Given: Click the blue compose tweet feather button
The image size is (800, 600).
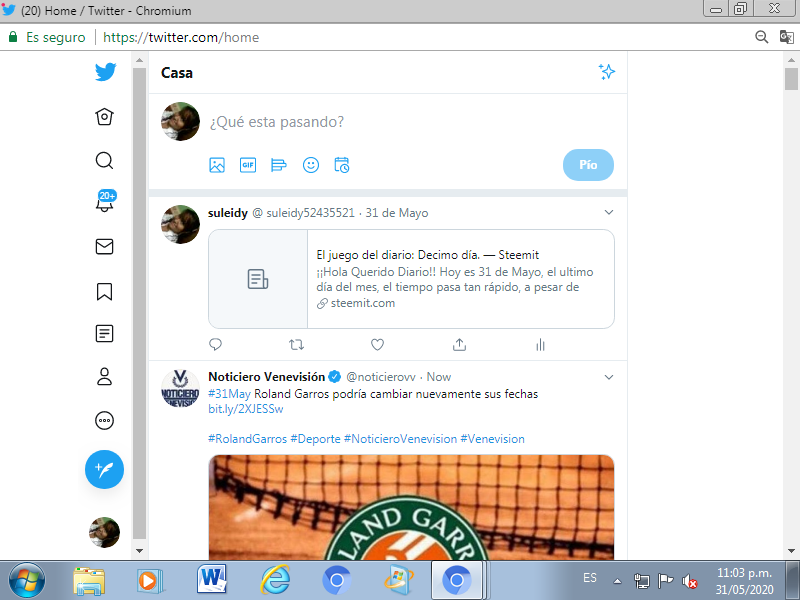Looking at the screenshot, I should point(105,469).
